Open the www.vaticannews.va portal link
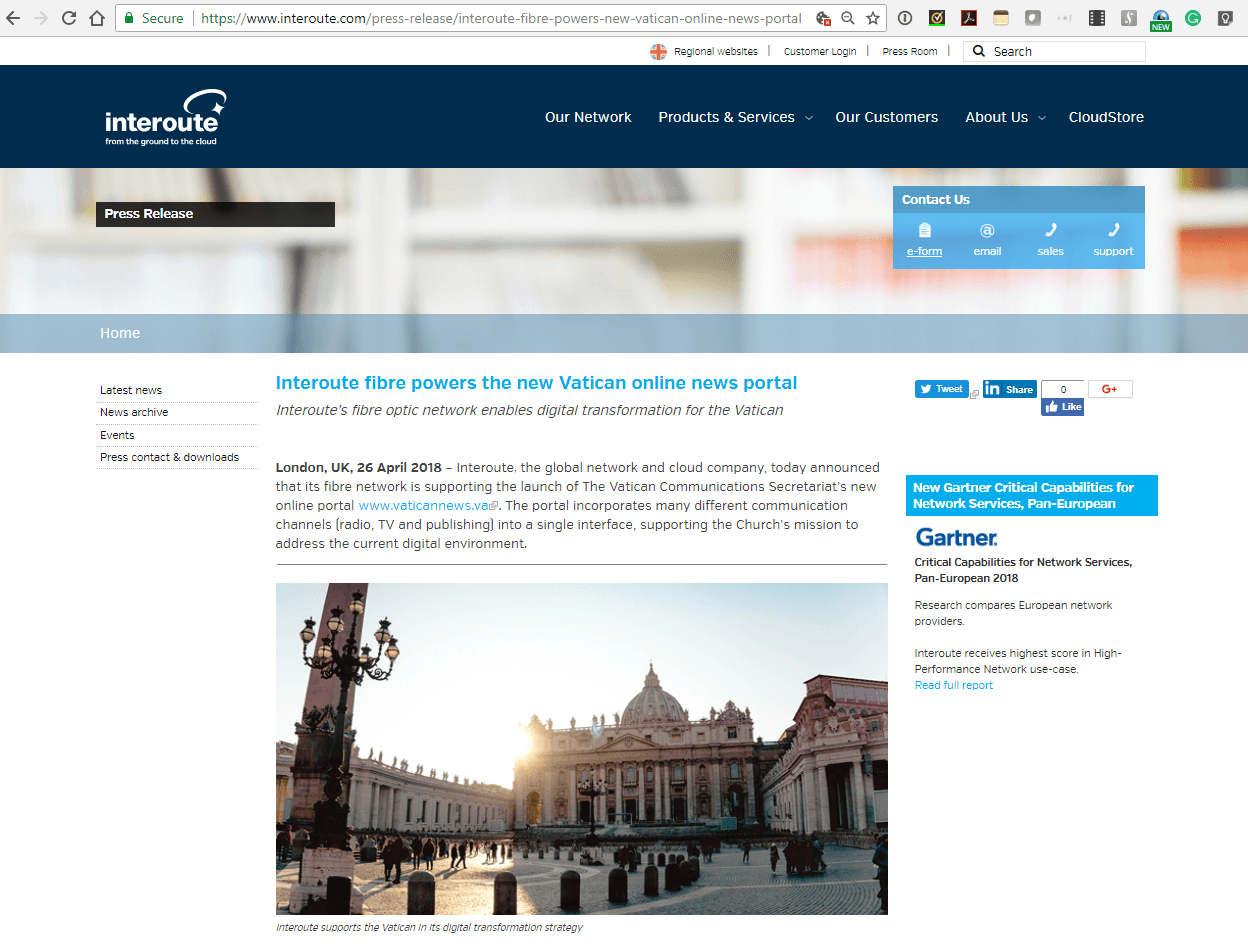Screen dimensions: 1248x948 (423, 505)
